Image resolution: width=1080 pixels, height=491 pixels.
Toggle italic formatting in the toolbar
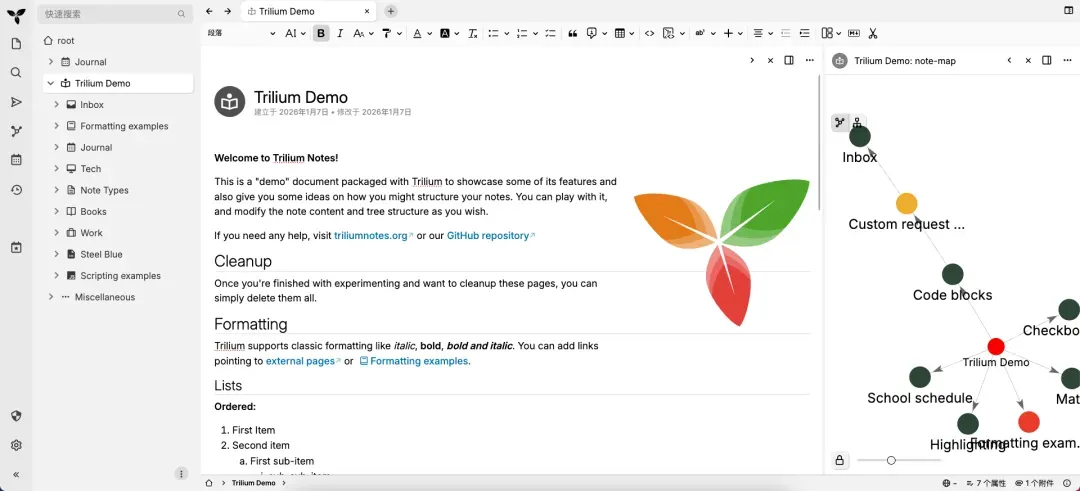[x=340, y=33]
